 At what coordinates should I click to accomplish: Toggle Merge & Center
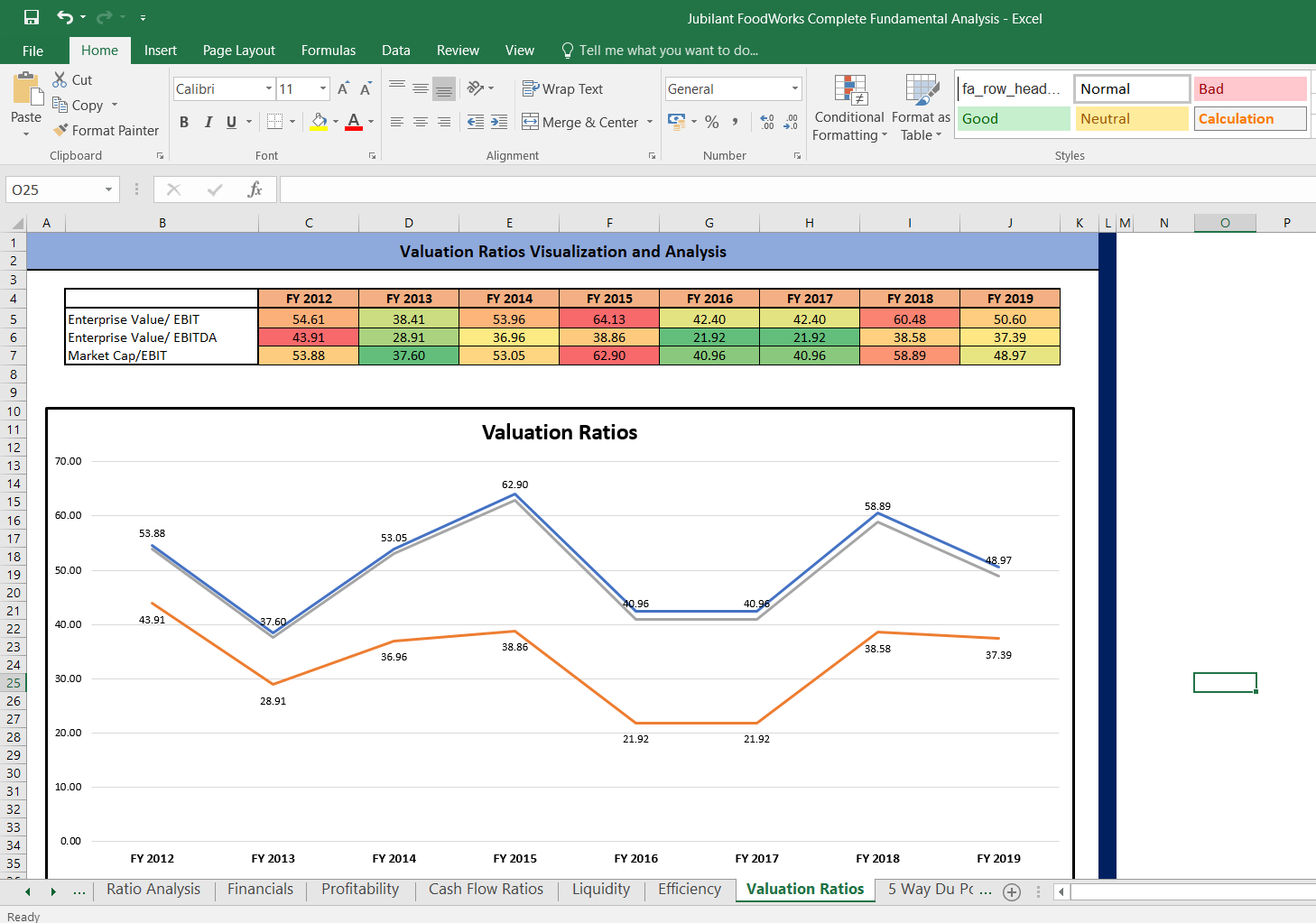tap(580, 122)
